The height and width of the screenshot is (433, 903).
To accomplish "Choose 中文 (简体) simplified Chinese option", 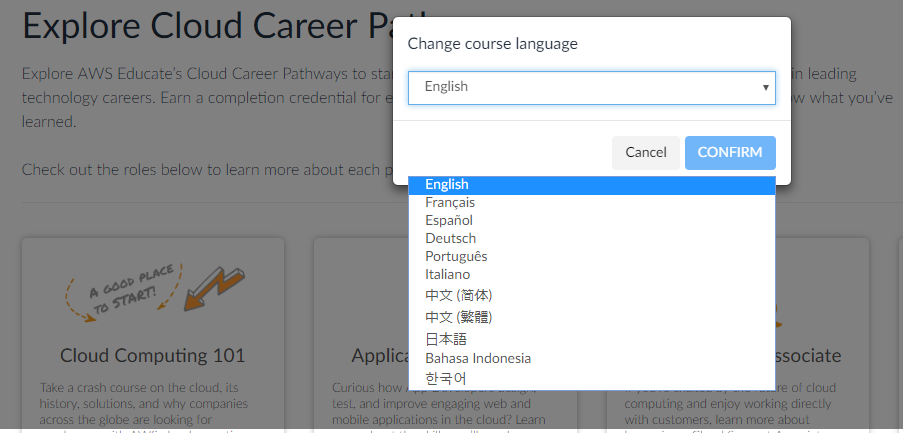I will click(x=591, y=295).
